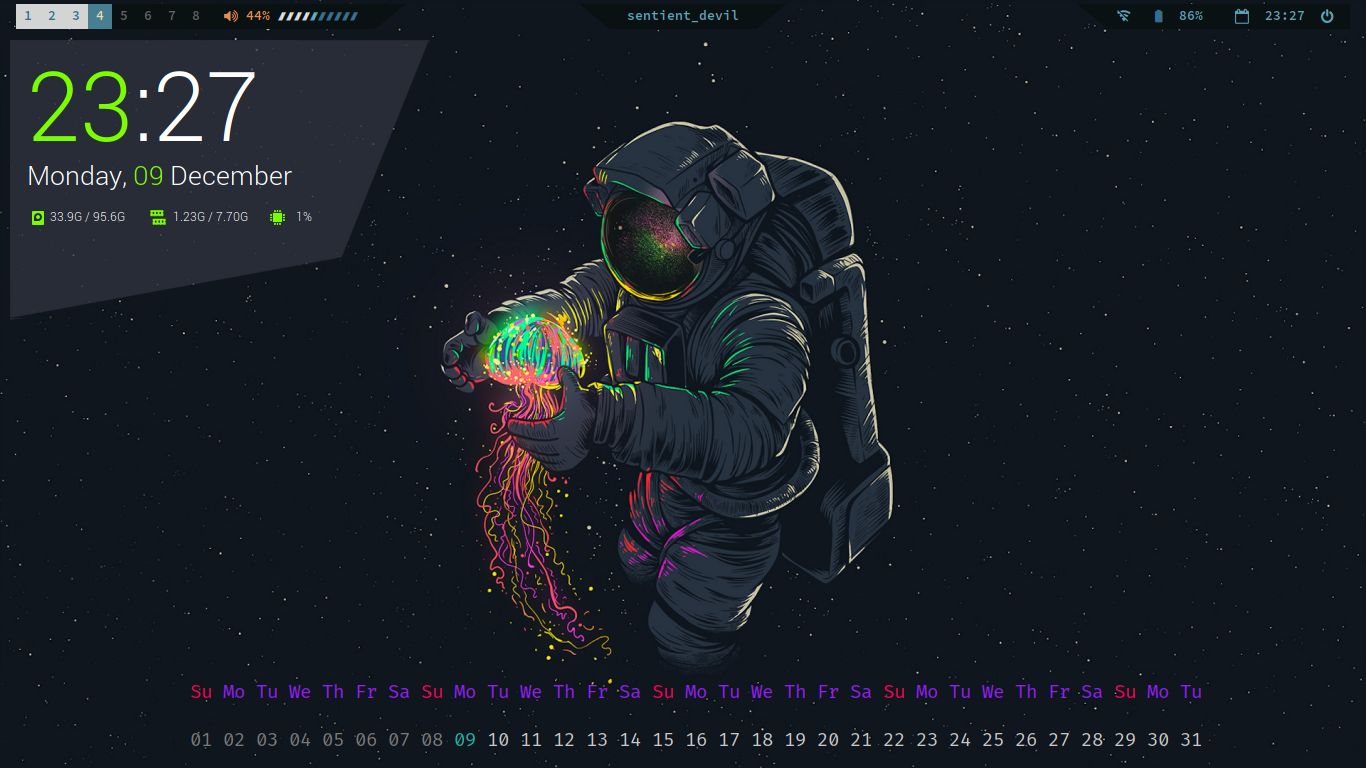Screen dimensions: 1366x768
Task: Click the large green-white widget clock
Action: (x=143, y=107)
